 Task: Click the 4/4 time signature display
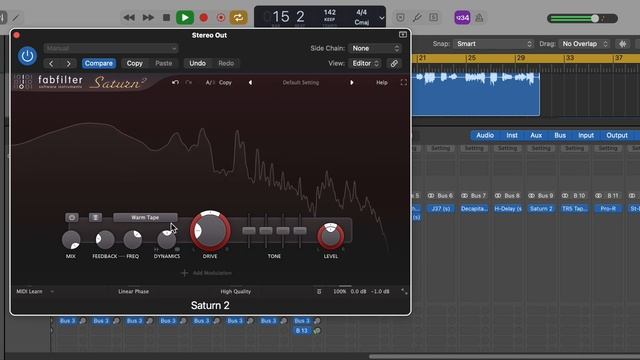click(361, 13)
